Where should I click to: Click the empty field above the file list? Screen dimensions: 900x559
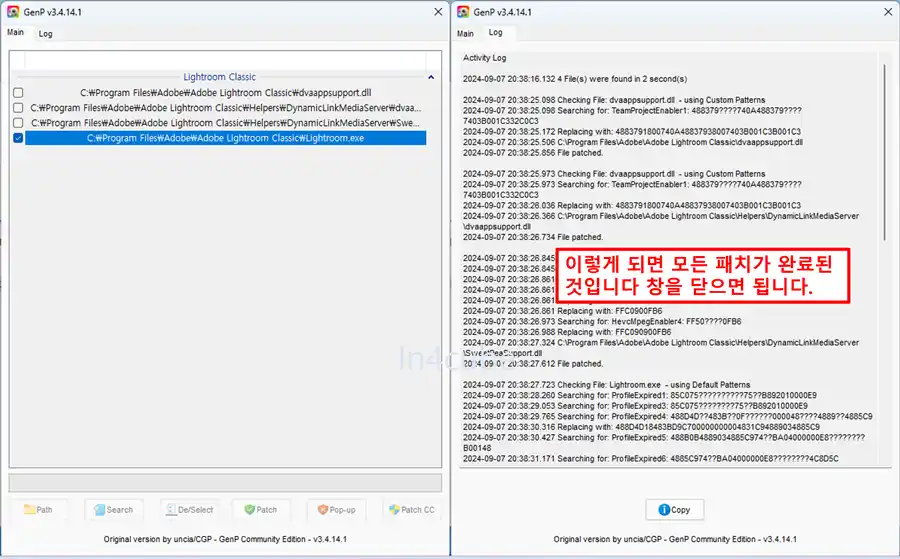pyautogui.click(x=225, y=60)
